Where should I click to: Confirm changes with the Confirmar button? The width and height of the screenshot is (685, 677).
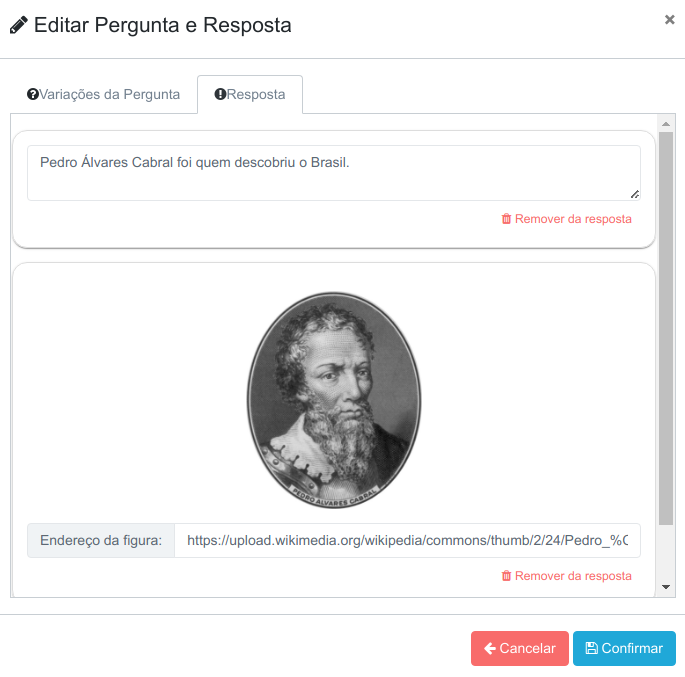point(624,648)
